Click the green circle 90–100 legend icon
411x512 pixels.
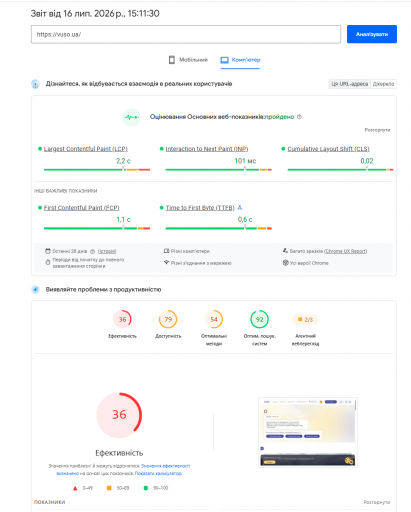pos(146,488)
